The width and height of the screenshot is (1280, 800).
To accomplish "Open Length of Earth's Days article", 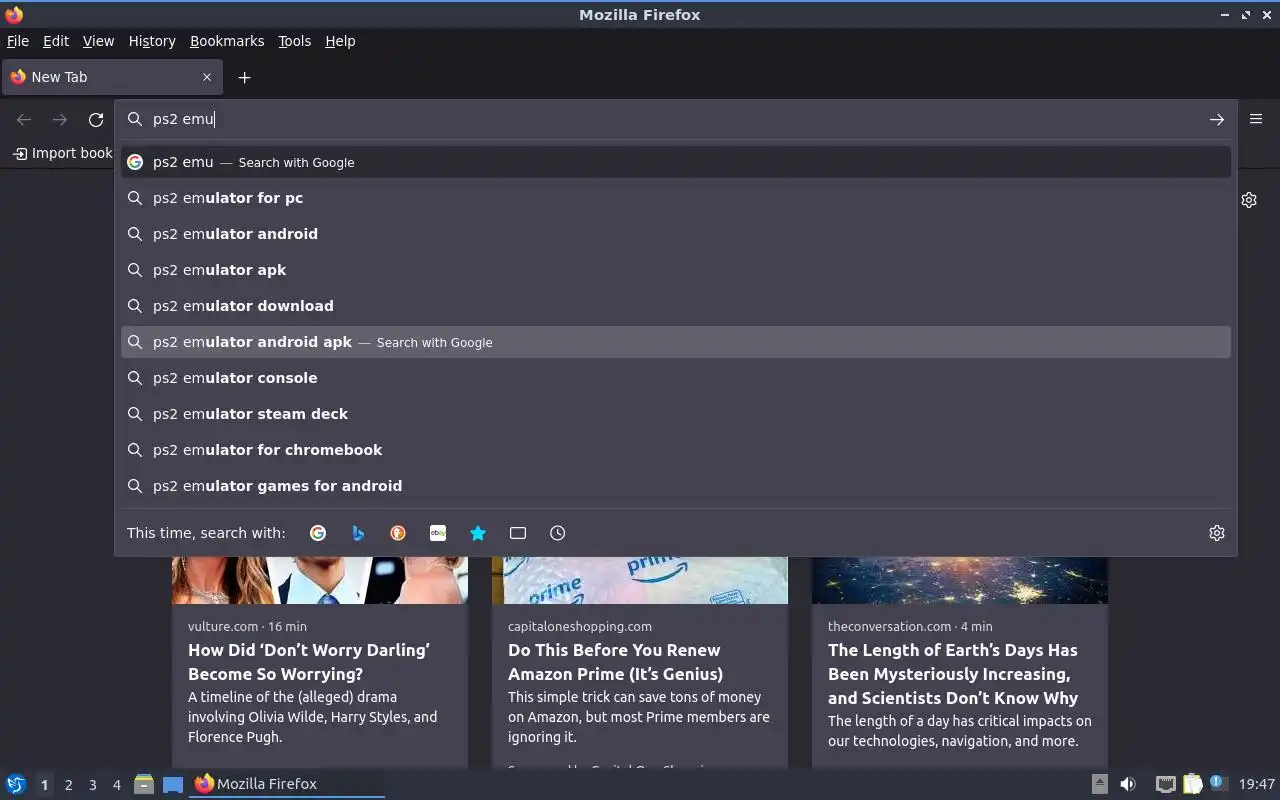I will [953, 674].
